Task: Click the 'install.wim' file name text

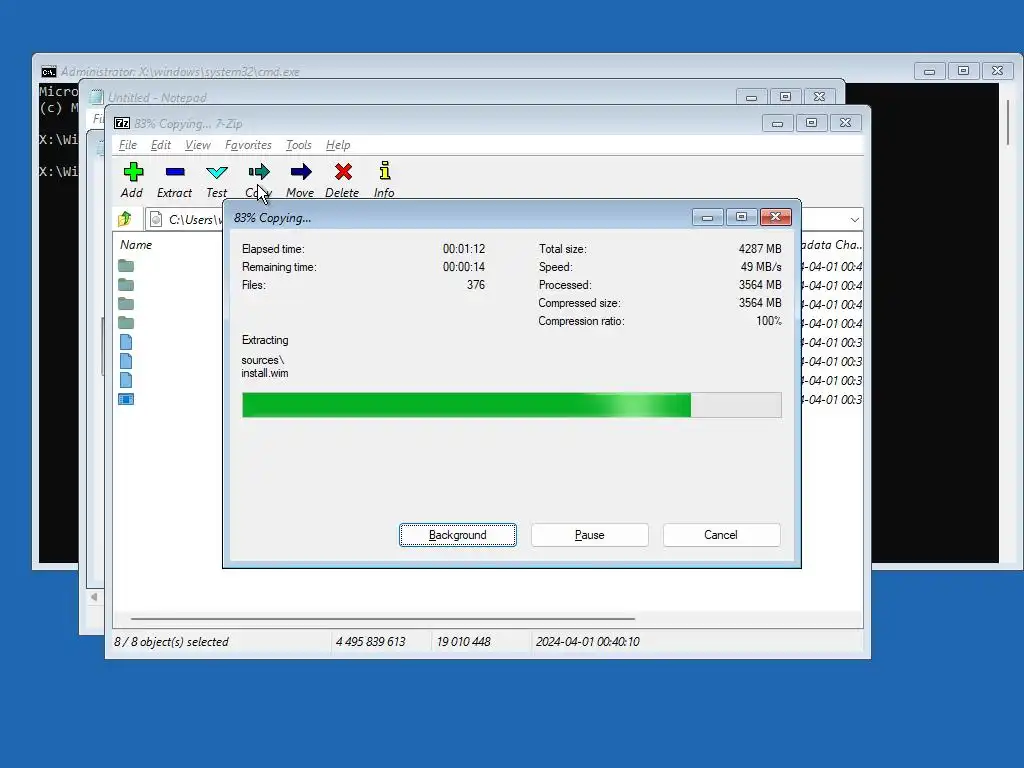Action: click(264, 374)
